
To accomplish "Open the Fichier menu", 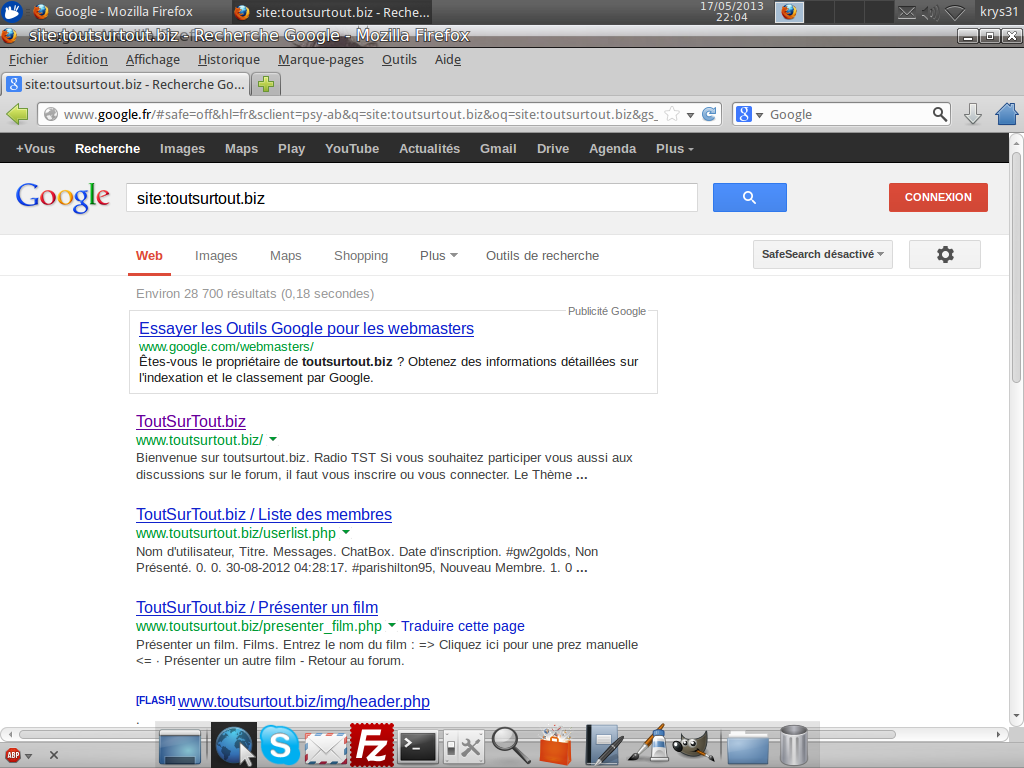I will (x=28, y=59).
